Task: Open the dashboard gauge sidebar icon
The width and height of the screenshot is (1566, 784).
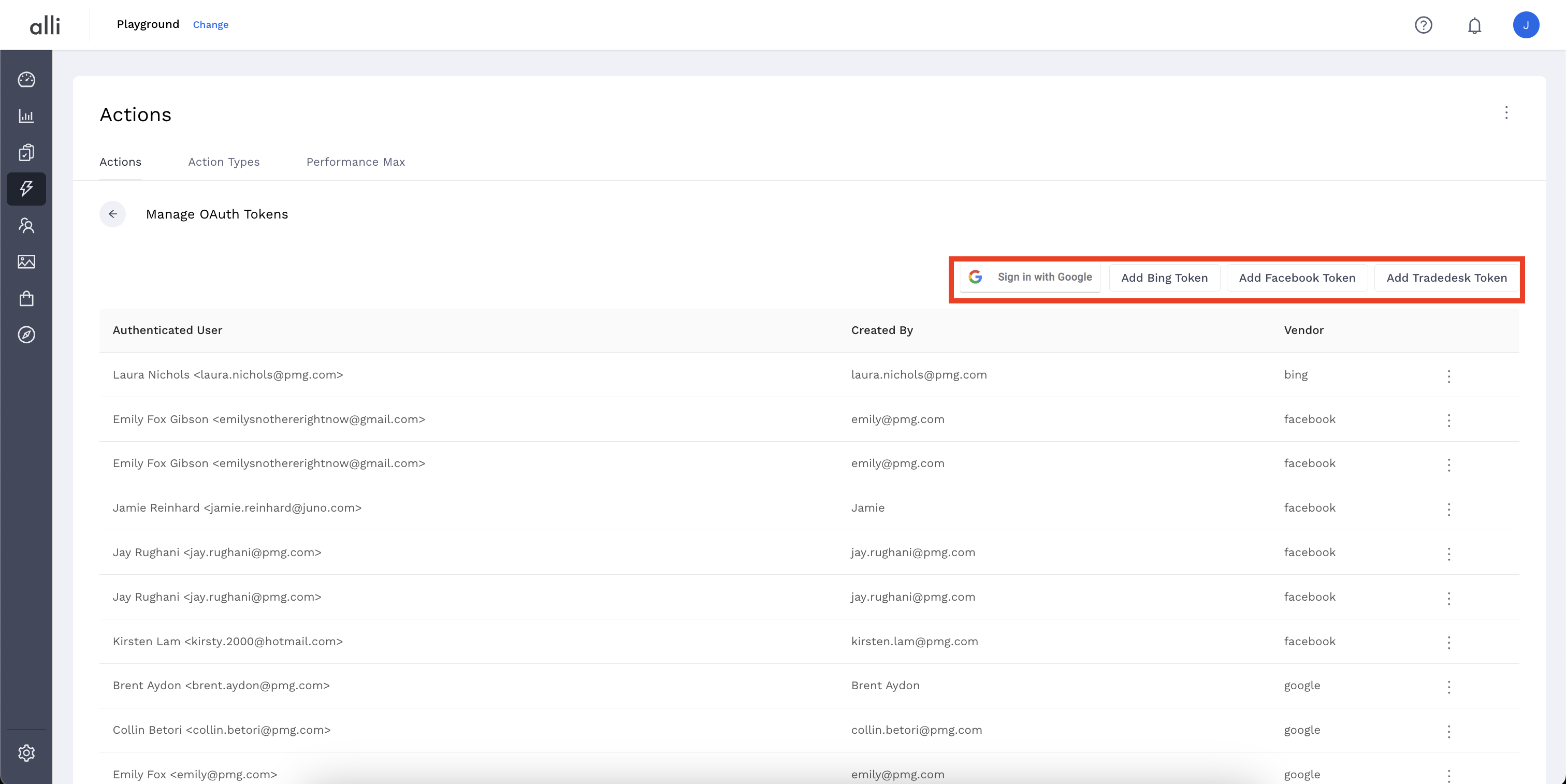Action: 26,80
